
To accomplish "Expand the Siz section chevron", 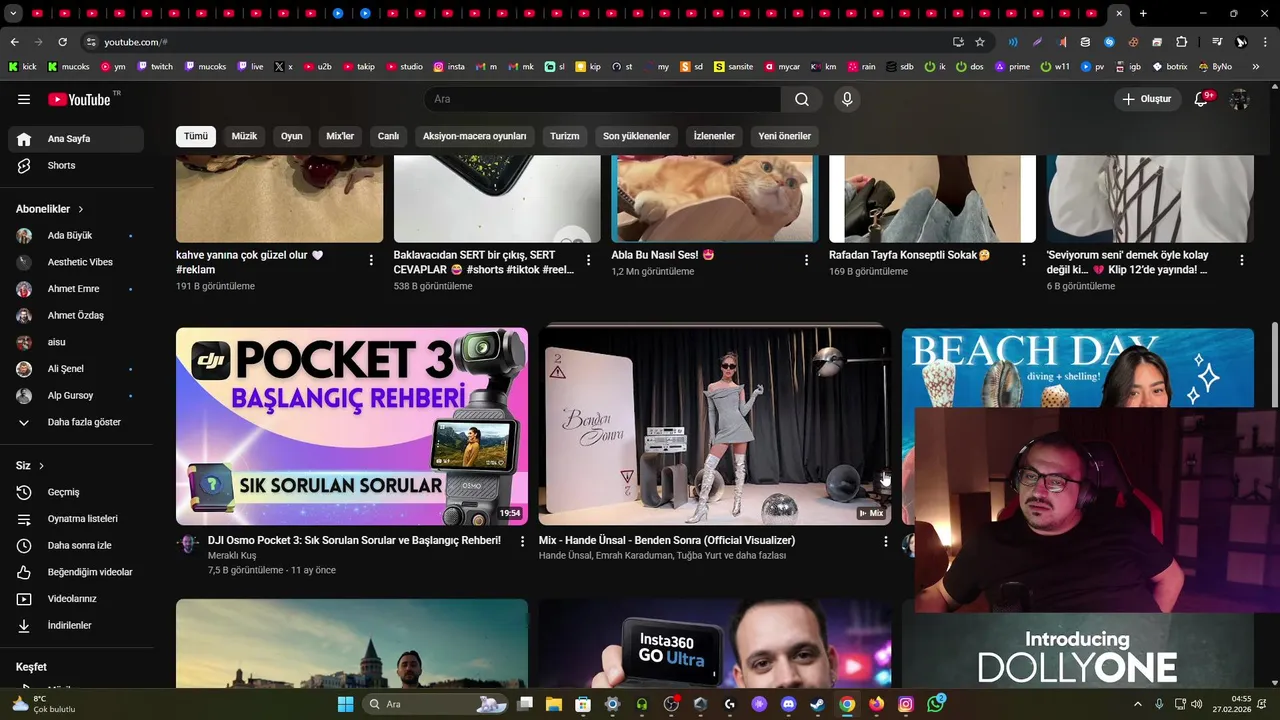I will pos(41,466).
